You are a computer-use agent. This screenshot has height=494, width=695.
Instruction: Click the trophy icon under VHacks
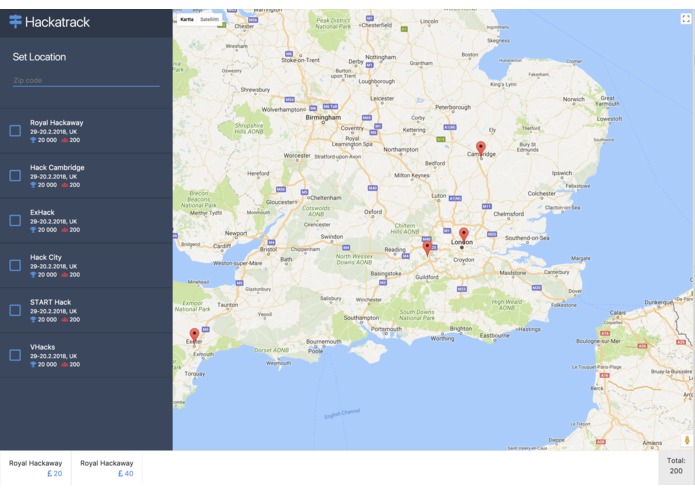click(33, 364)
